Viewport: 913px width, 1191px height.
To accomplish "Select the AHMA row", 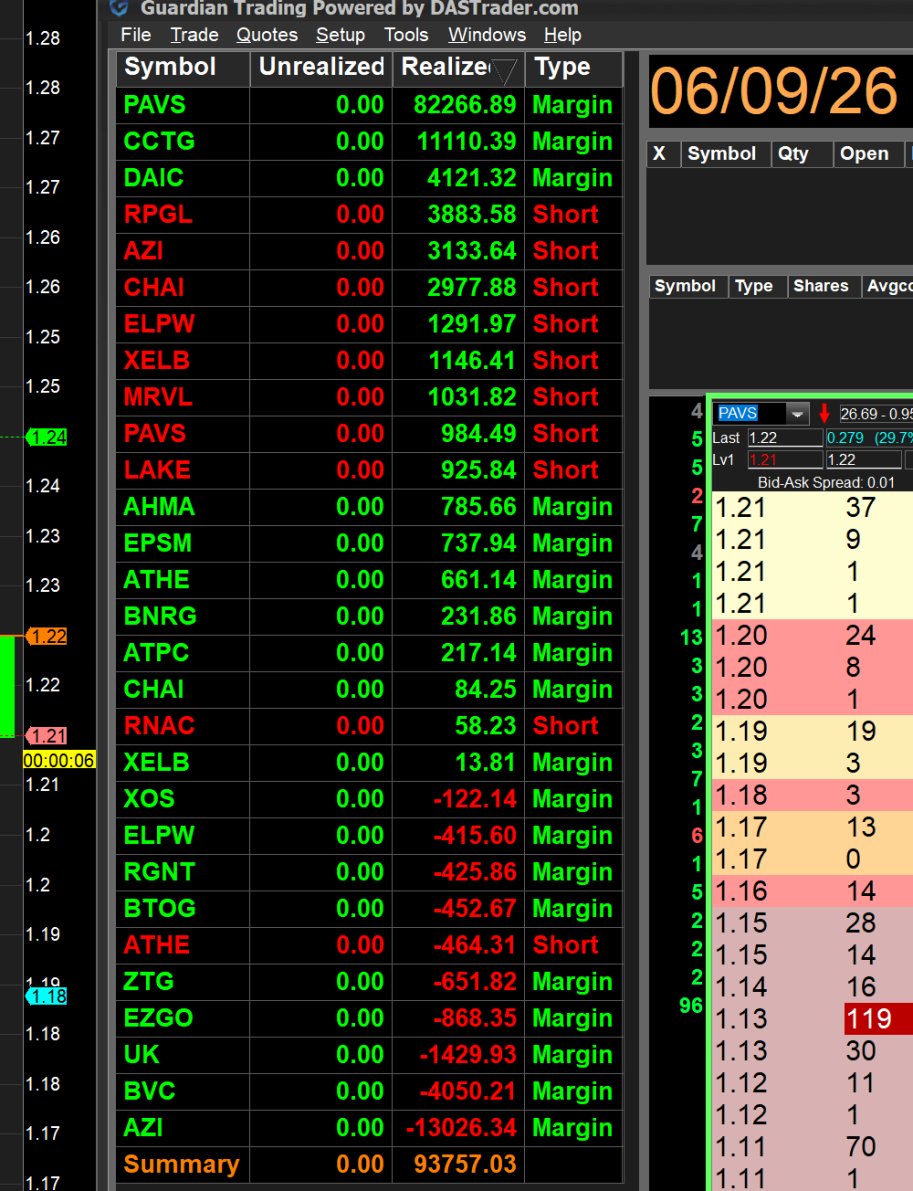I will (x=369, y=507).
